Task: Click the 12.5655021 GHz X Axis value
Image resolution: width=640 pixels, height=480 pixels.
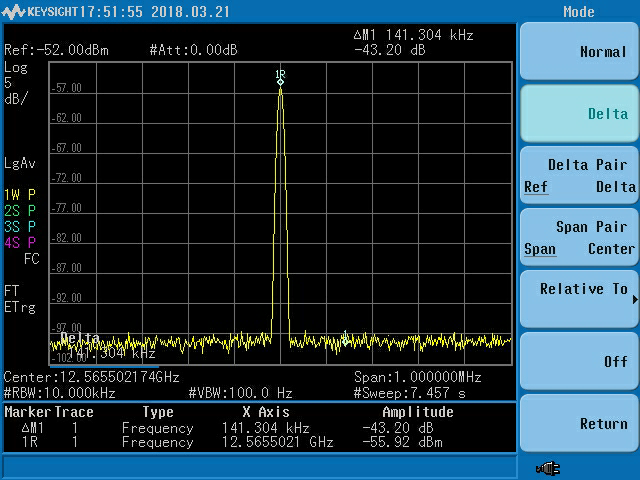Action: point(278,442)
